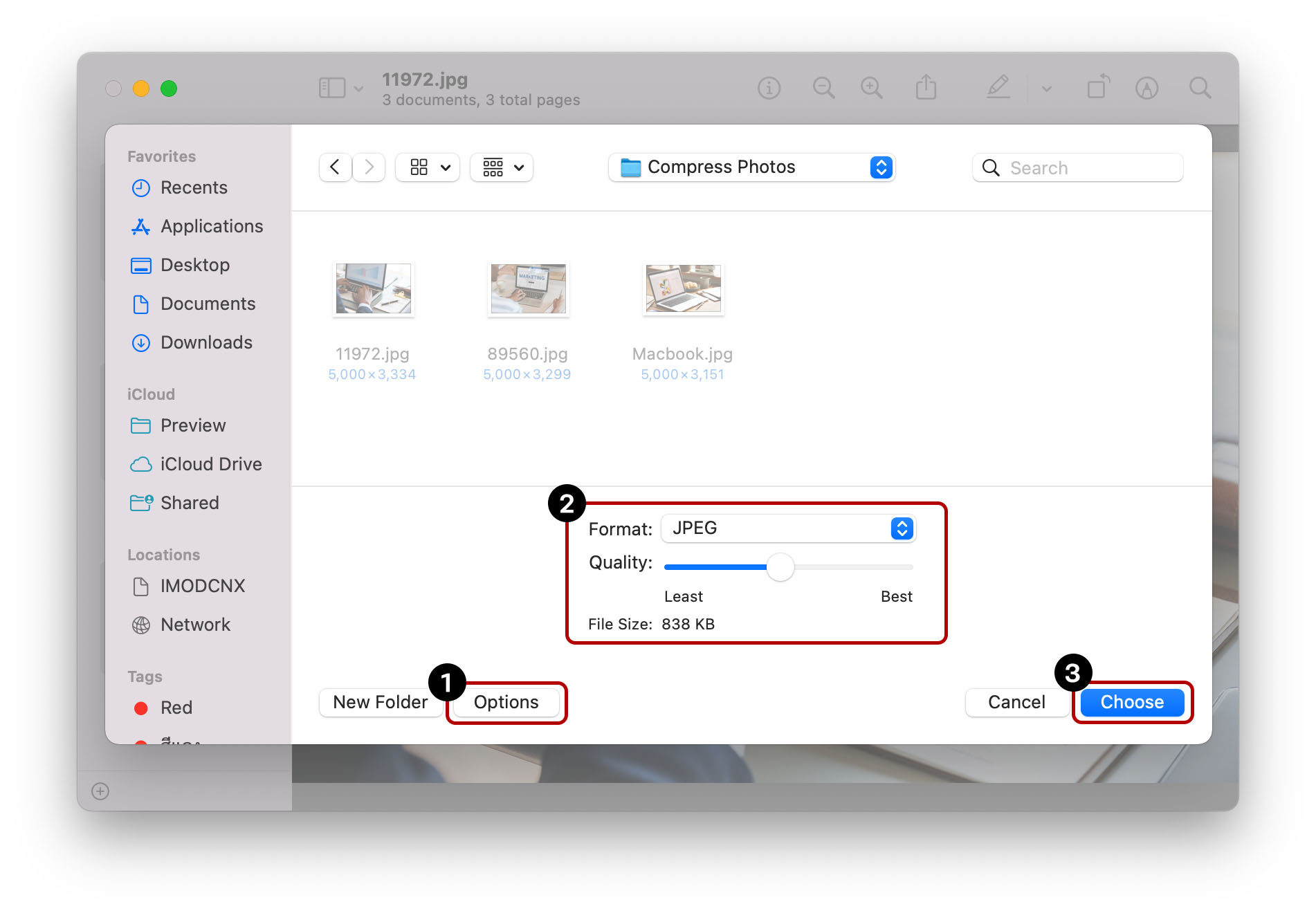Viewport: 1316px width, 913px height.
Task: Select the Macbook.jpg thumbnail
Action: (683, 290)
